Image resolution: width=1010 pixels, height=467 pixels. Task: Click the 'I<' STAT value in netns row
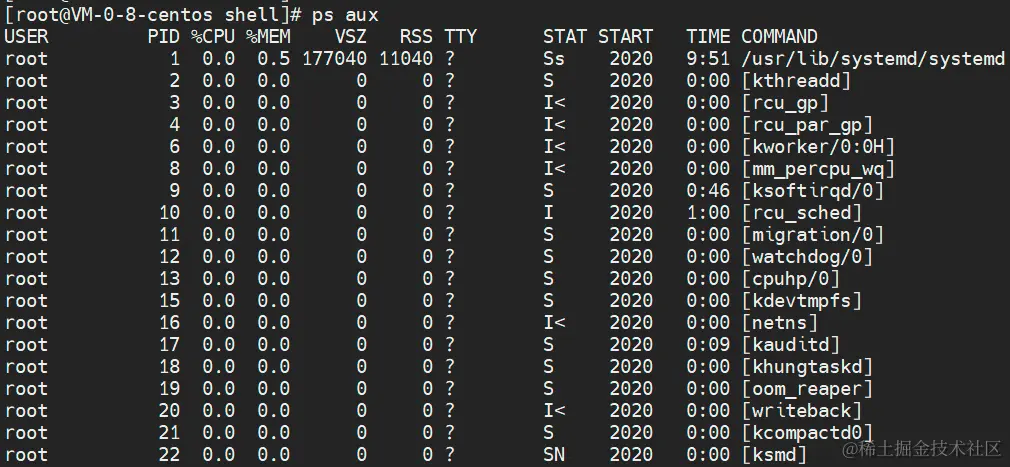(554, 323)
